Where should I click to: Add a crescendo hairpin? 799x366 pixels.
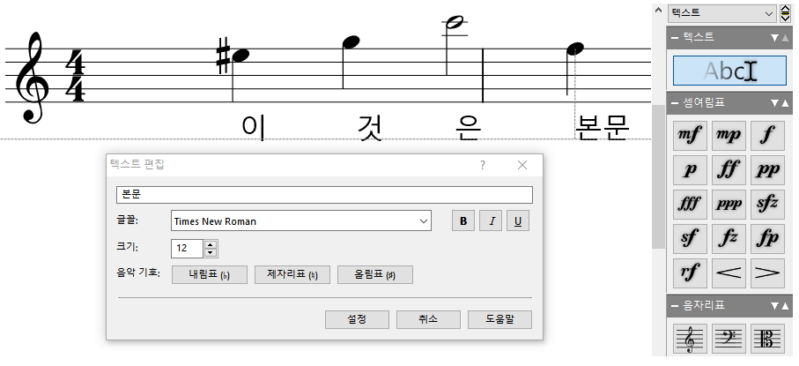click(x=729, y=273)
